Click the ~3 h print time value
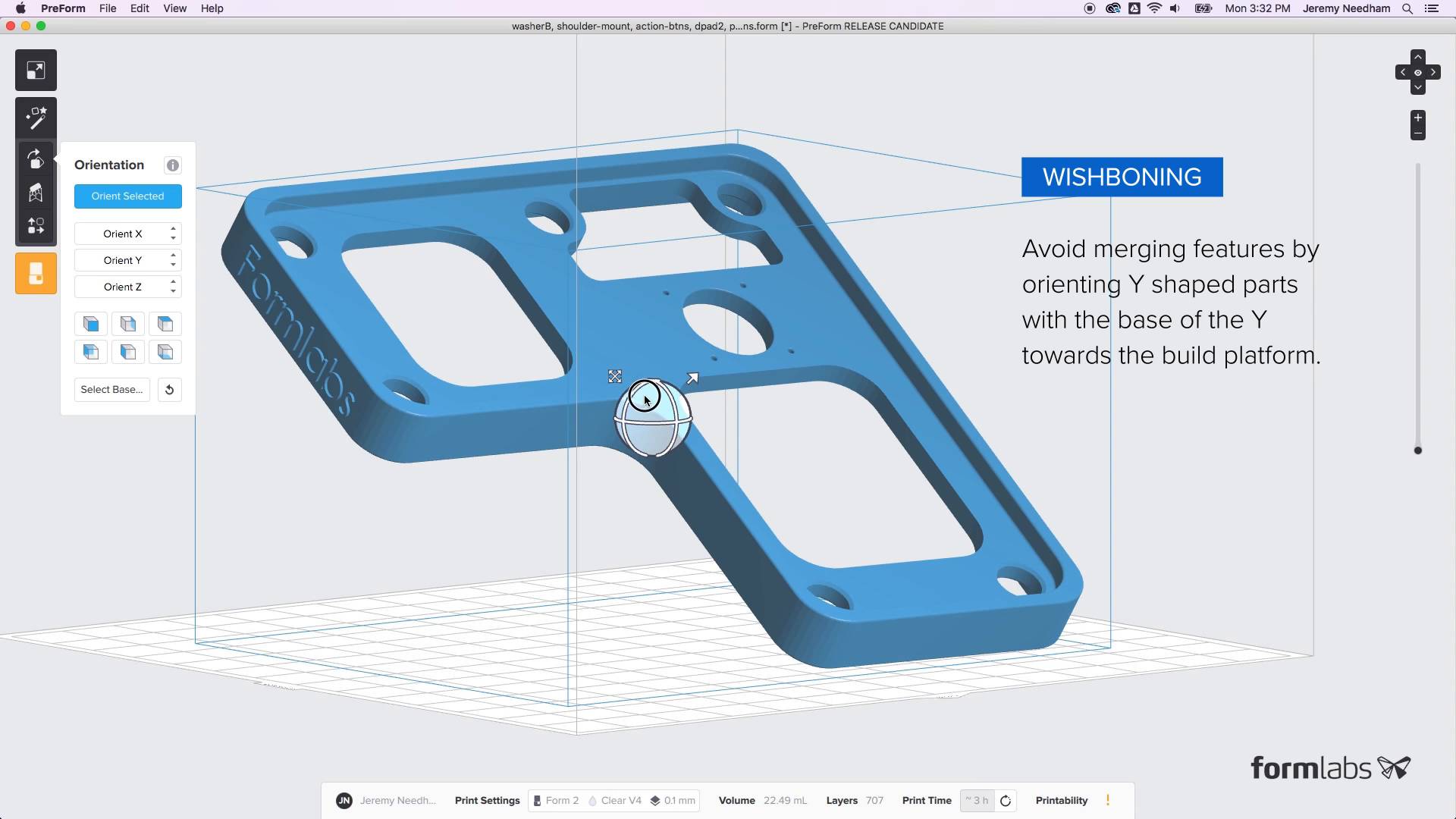The image size is (1456, 819). (977, 801)
